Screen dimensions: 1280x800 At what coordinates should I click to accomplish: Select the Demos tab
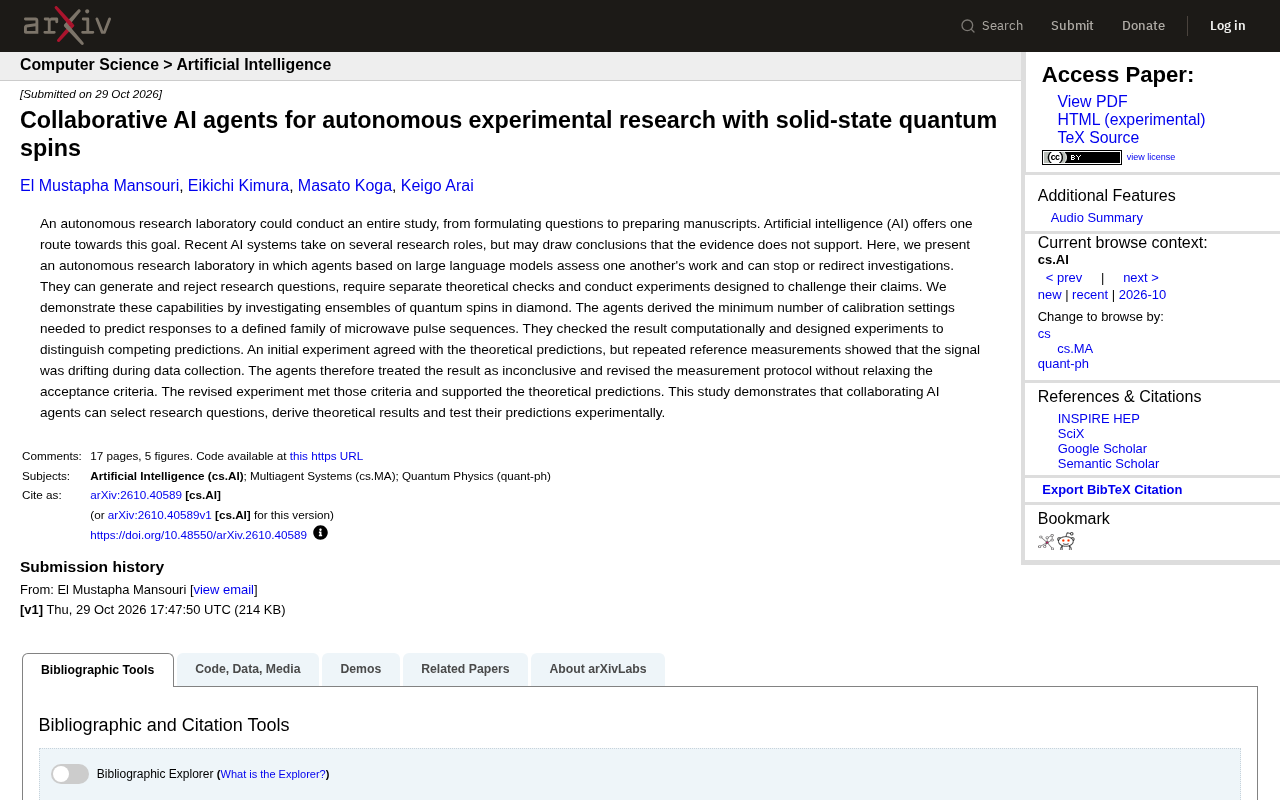click(x=361, y=669)
